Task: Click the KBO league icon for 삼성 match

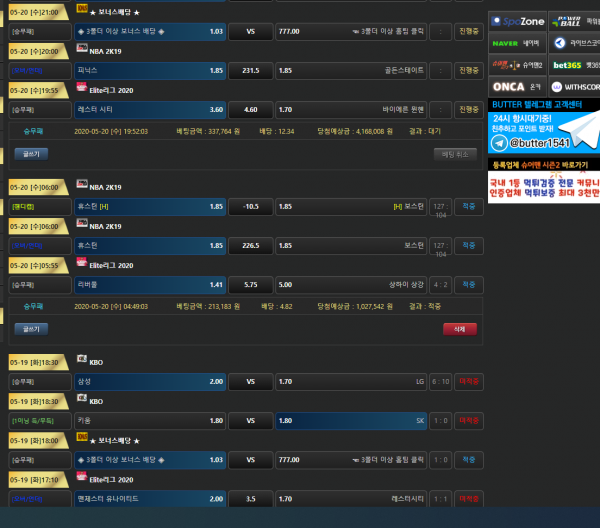Action: [82, 360]
